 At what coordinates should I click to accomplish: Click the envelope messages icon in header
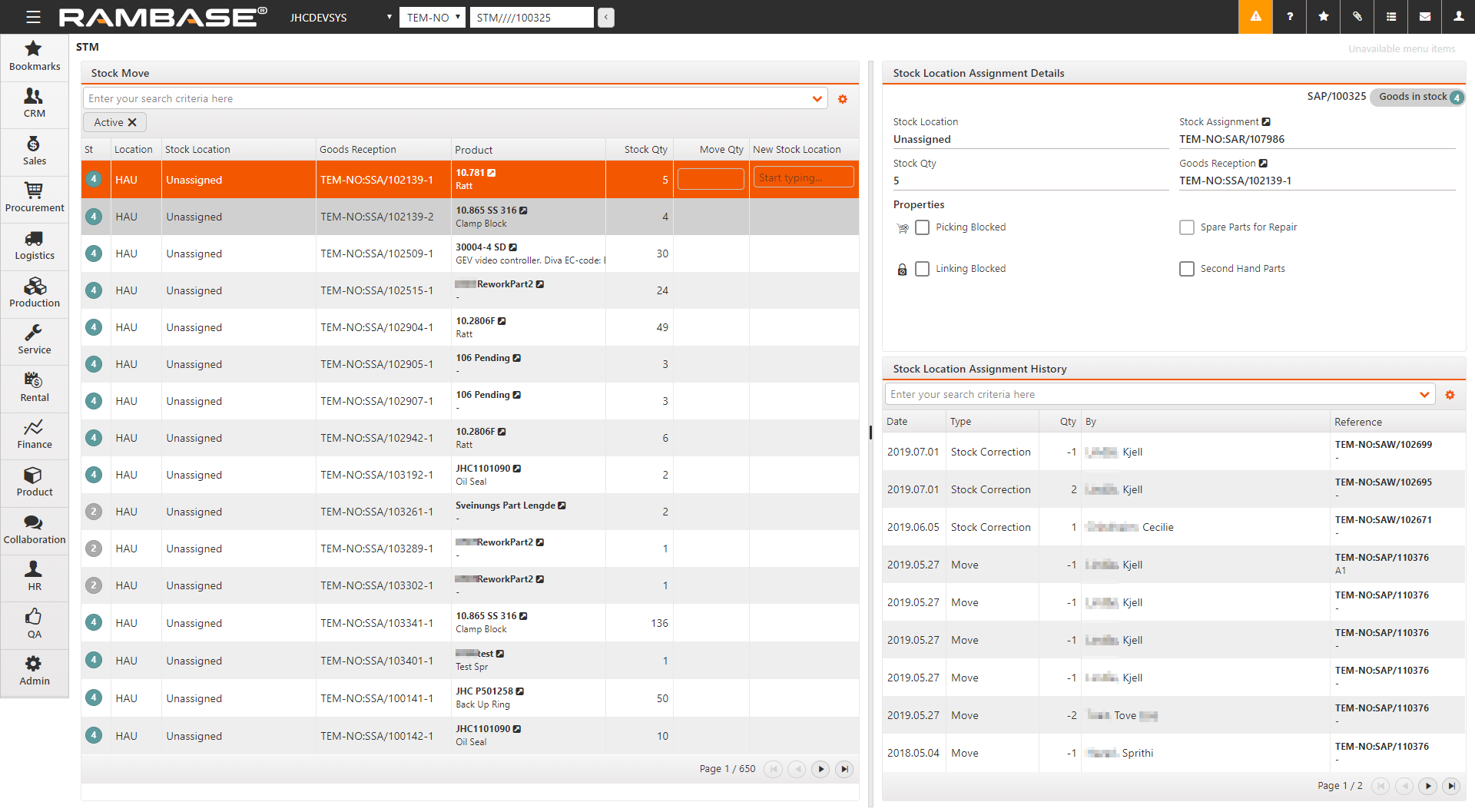pyautogui.click(x=1424, y=17)
